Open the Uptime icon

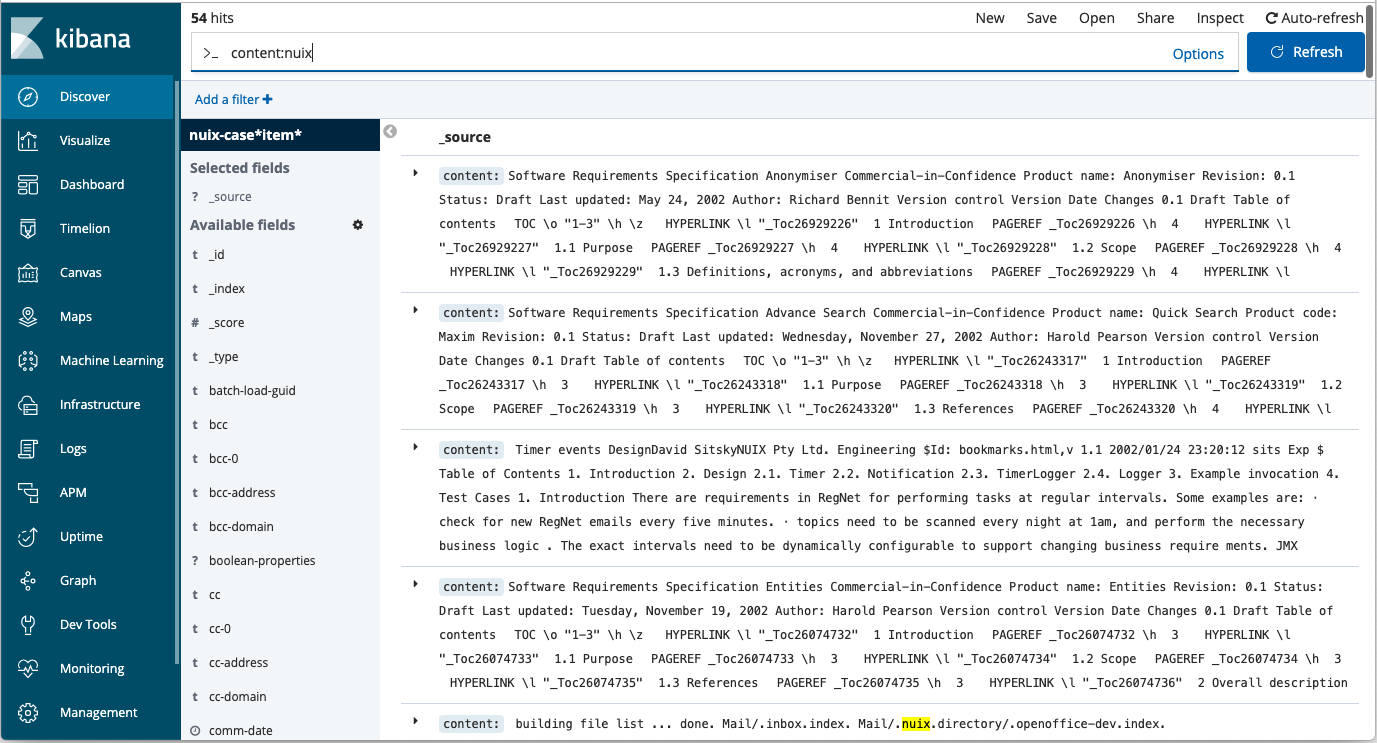pyautogui.click(x=28, y=537)
